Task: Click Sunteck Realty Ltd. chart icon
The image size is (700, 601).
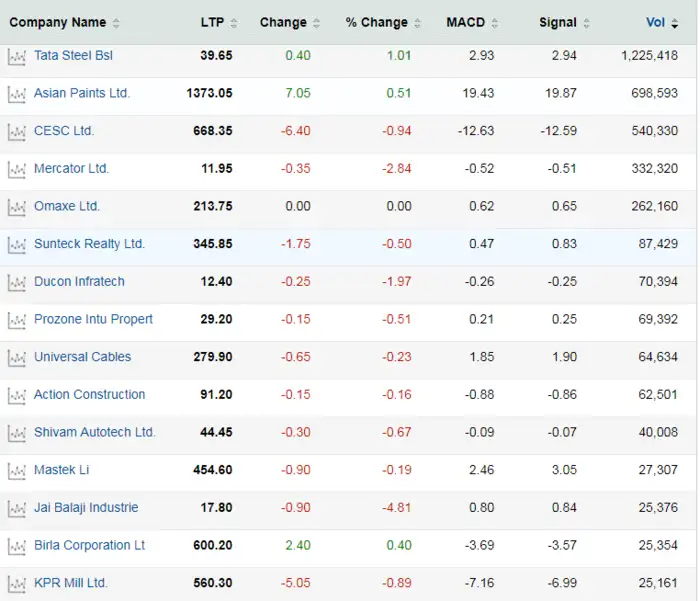Action: click(x=15, y=245)
